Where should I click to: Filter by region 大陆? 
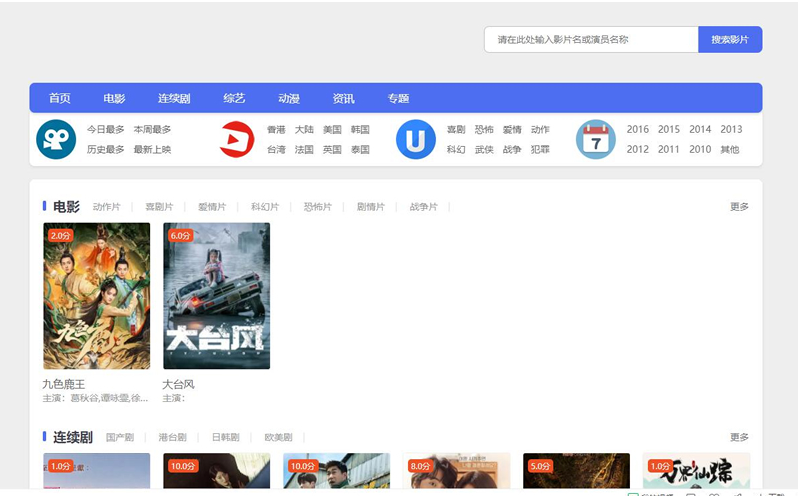click(304, 130)
